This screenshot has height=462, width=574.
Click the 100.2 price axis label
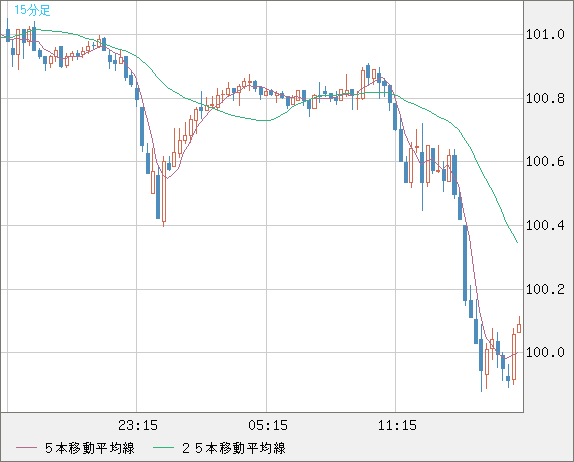coord(545,290)
